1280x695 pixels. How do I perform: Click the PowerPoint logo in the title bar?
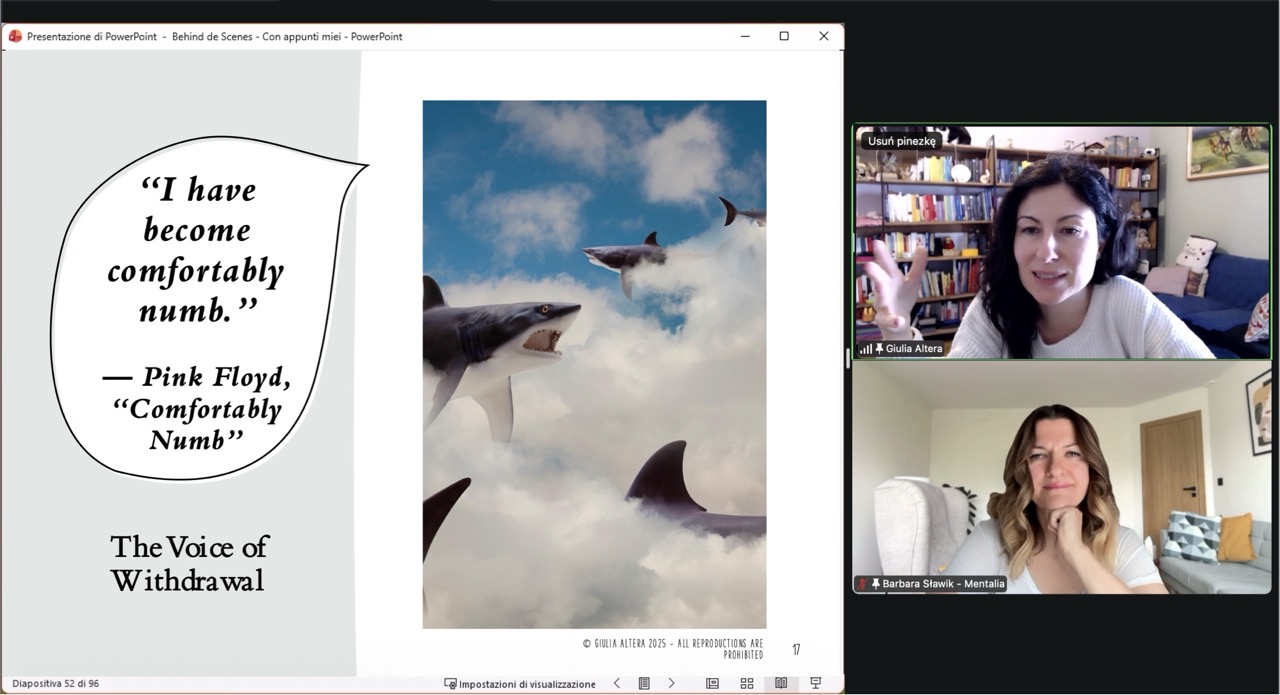click(15, 36)
